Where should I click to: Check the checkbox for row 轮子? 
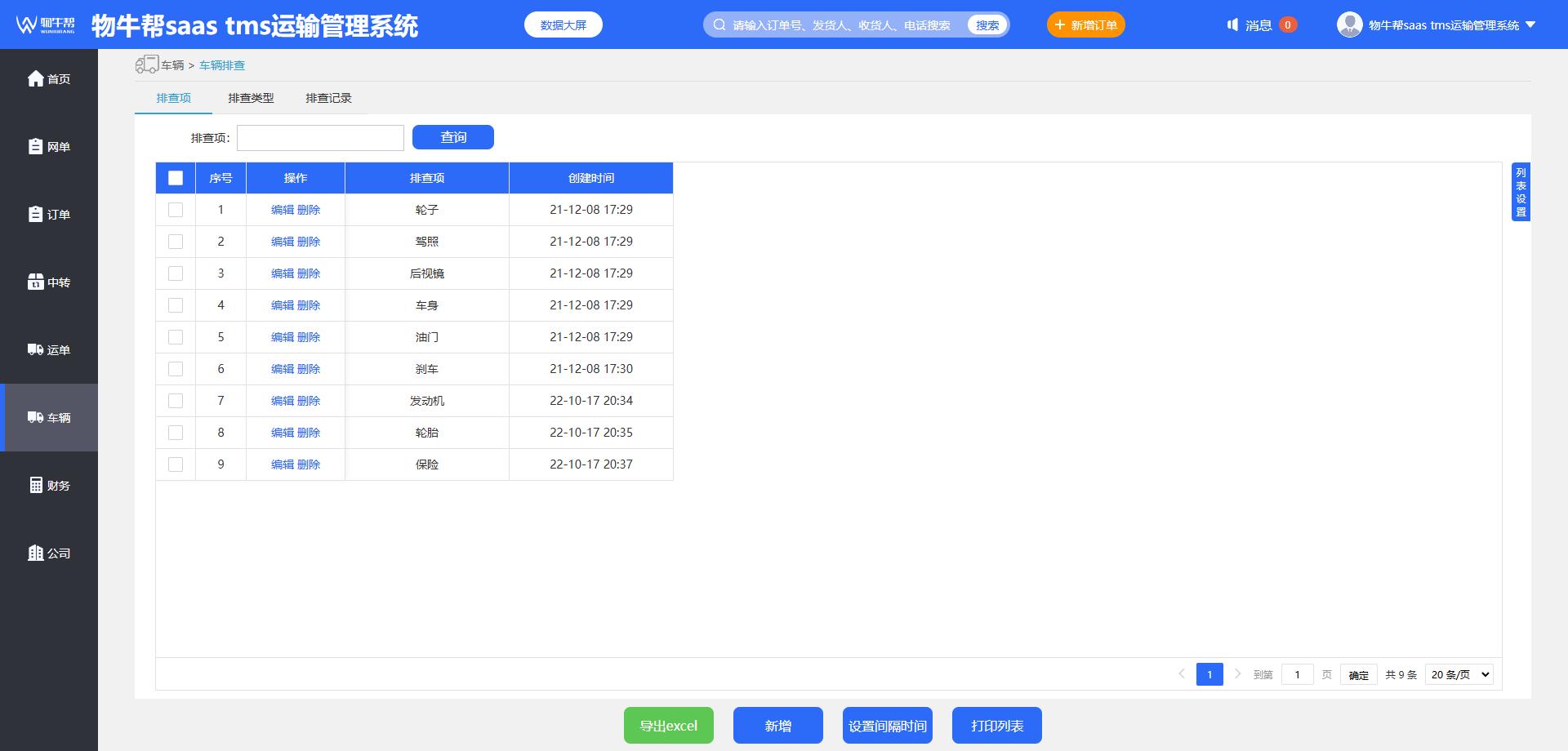[176, 210]
